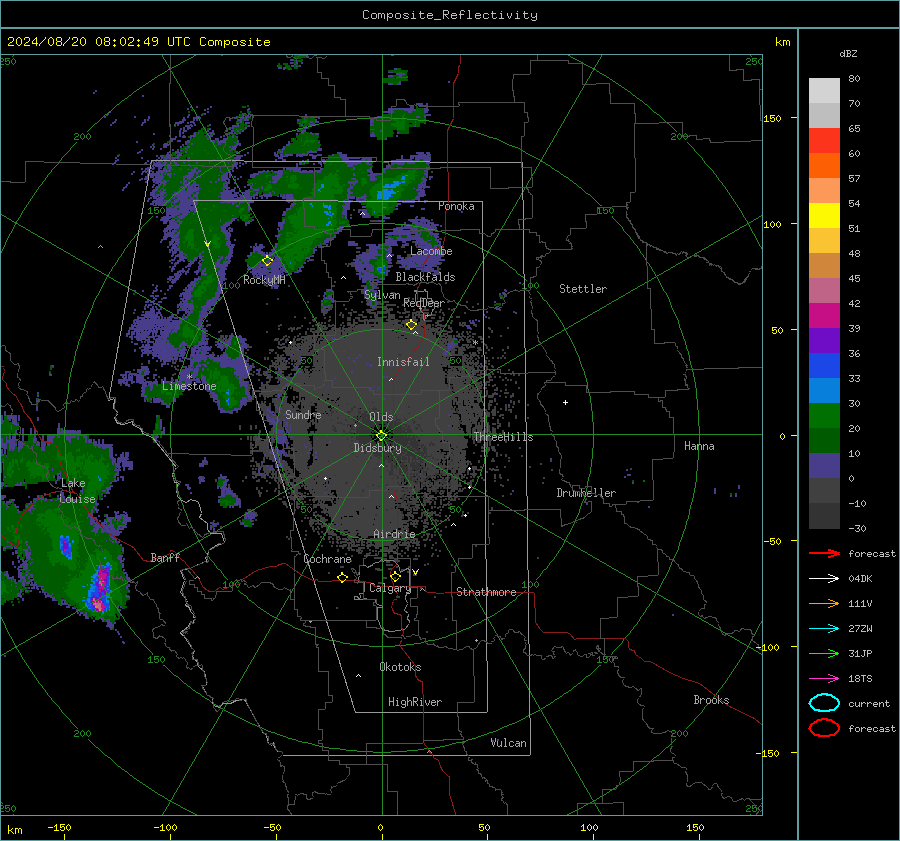900x841 pixels.
Task: Click the Banff town label
Action: pyautogui.click(x=165, y=557)
